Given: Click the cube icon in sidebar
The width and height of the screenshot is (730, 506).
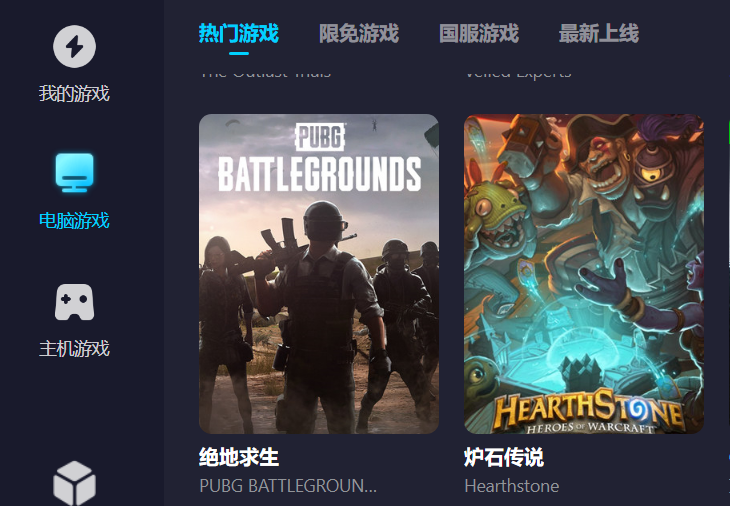Looking at the screenshot, I should pos(74,483).
